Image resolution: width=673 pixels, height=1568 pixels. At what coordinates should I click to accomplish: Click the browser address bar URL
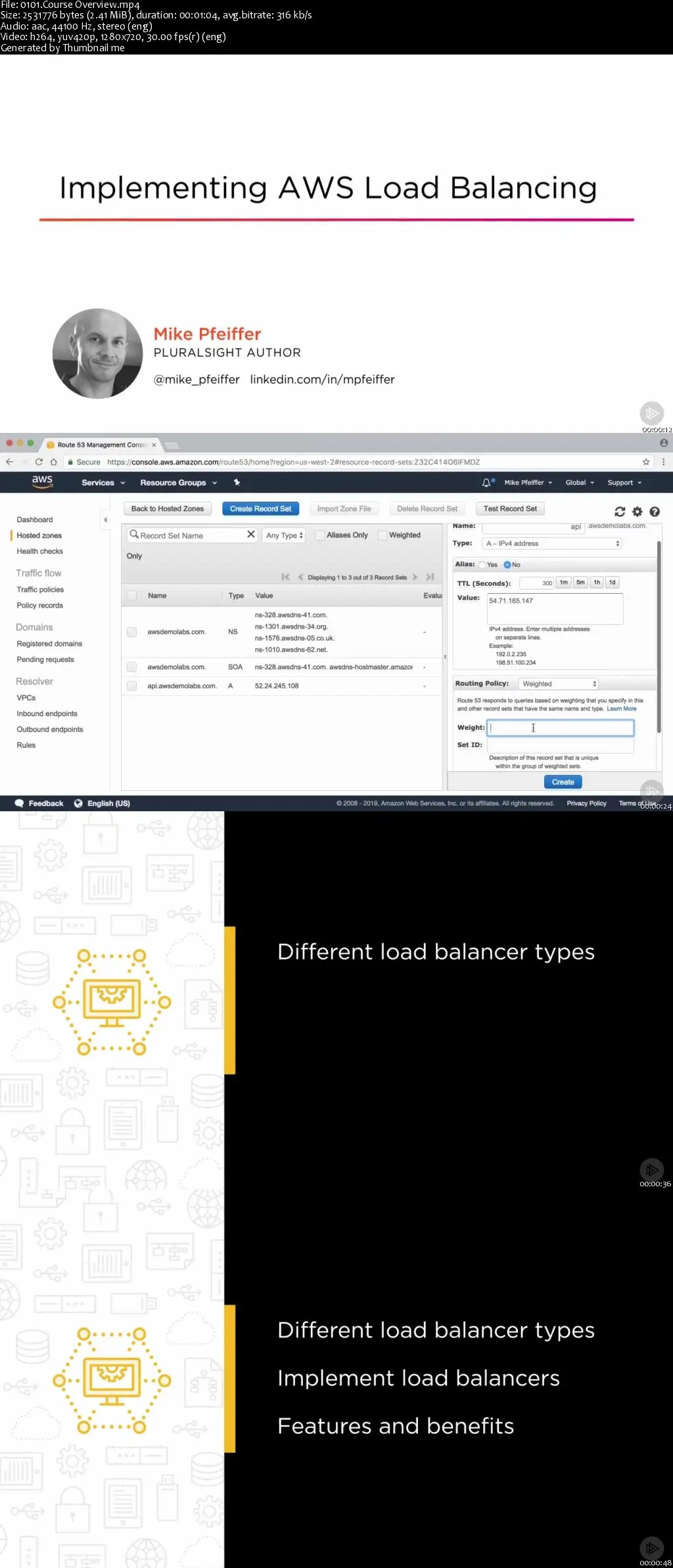click(293, 462)
